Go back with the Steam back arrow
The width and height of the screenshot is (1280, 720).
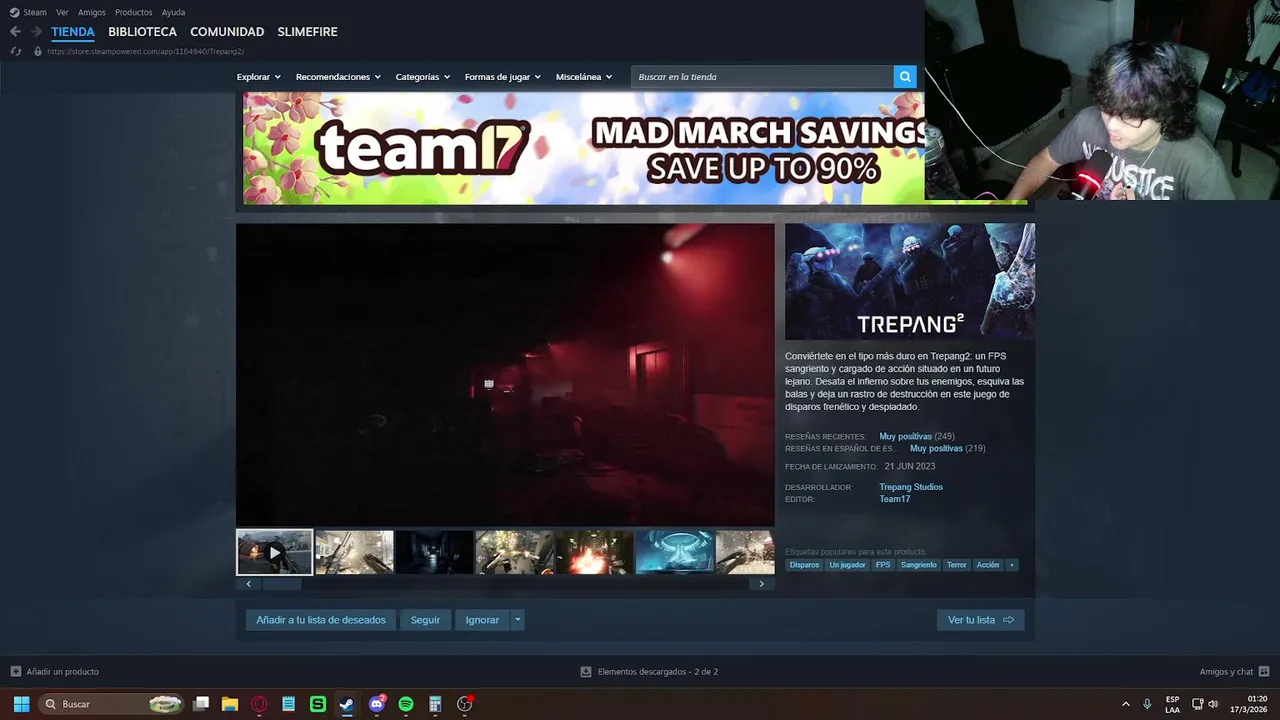[x=15, y=32]
